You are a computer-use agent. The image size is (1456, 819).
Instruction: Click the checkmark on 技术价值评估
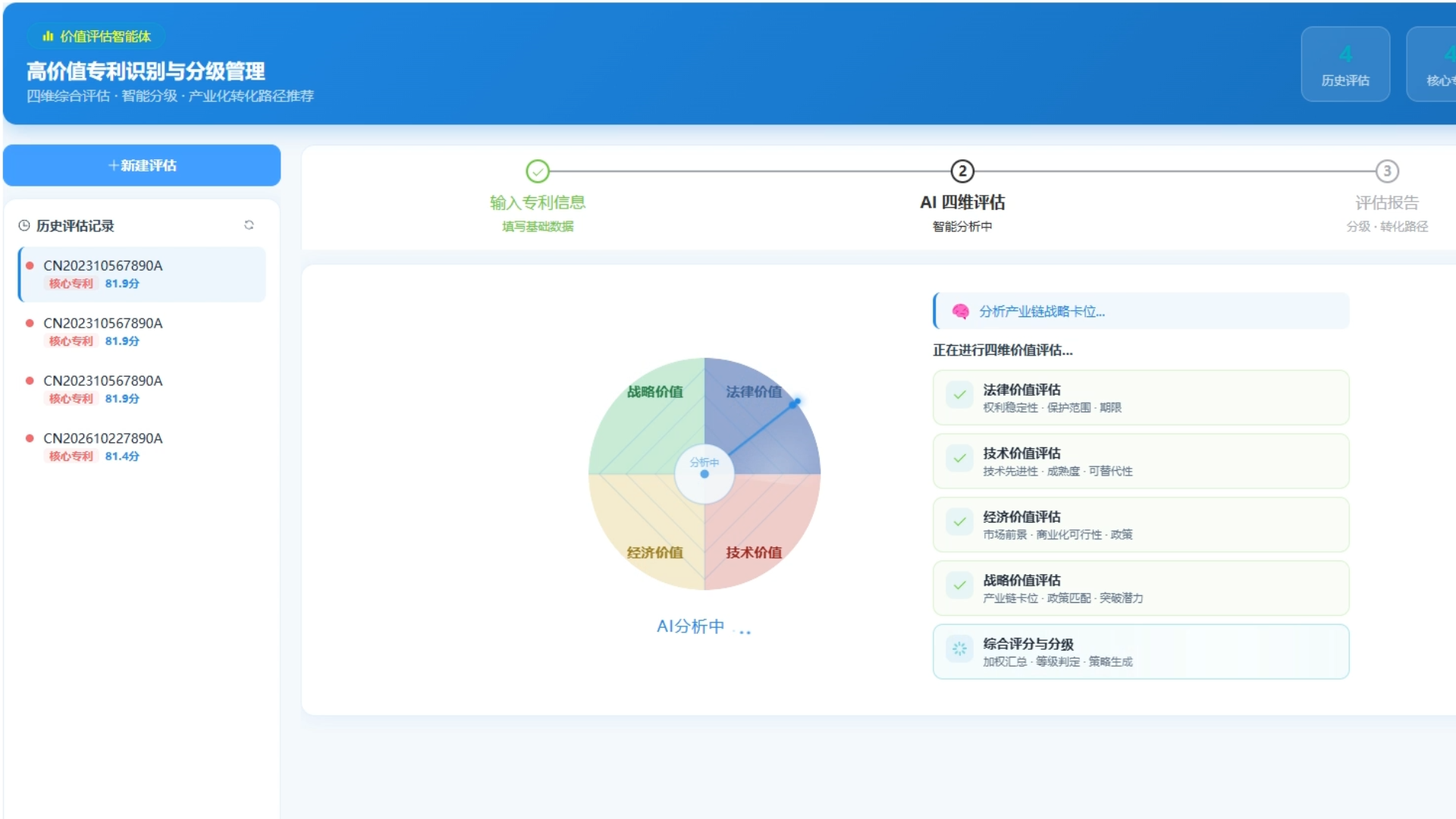click(959, 459)
